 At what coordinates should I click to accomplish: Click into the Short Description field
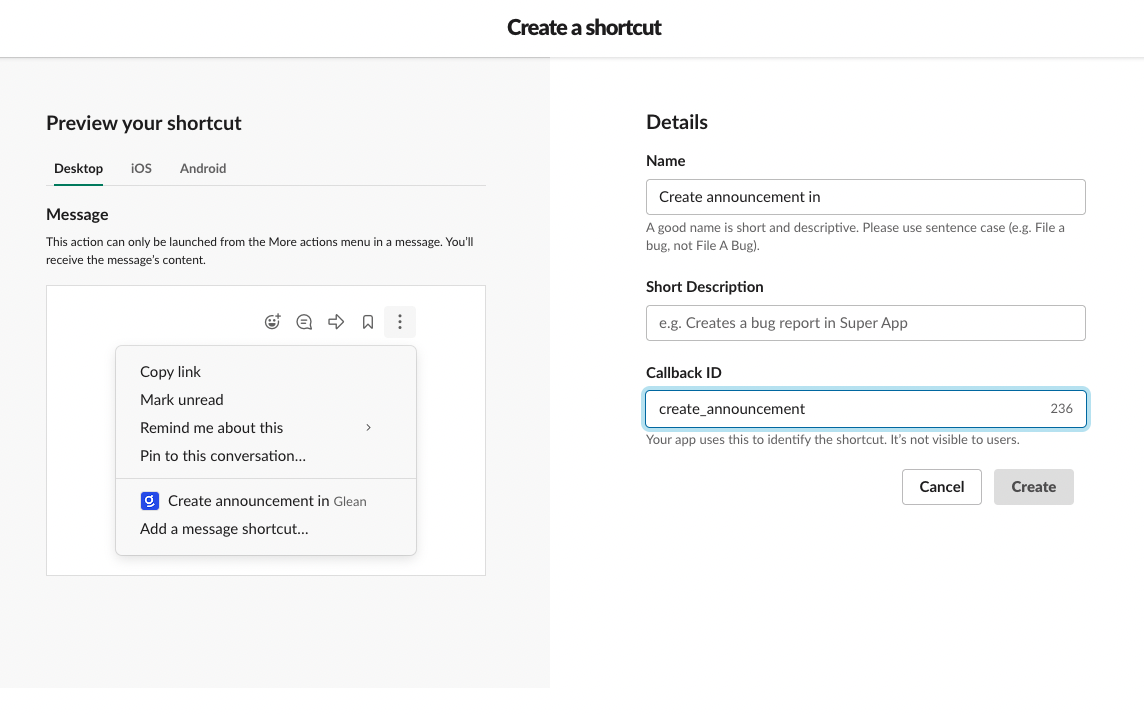click(x=865, y=323)
